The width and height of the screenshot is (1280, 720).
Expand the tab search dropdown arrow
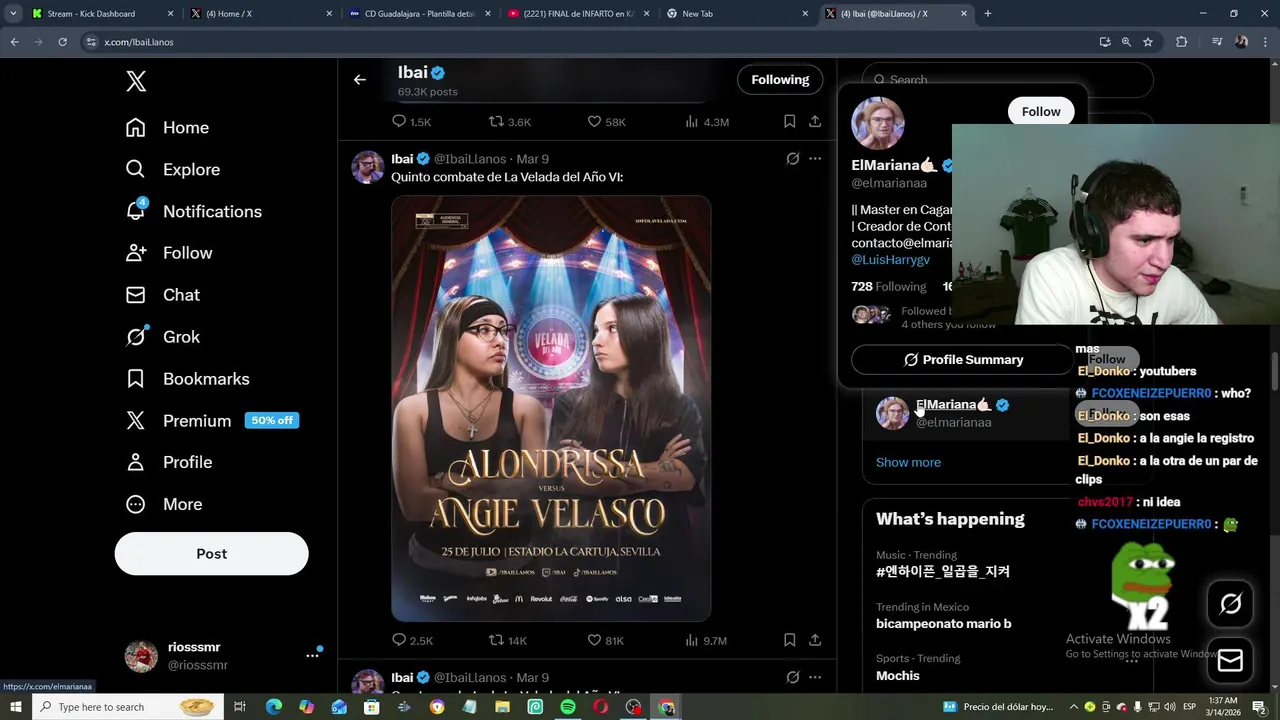click(12, 14)
